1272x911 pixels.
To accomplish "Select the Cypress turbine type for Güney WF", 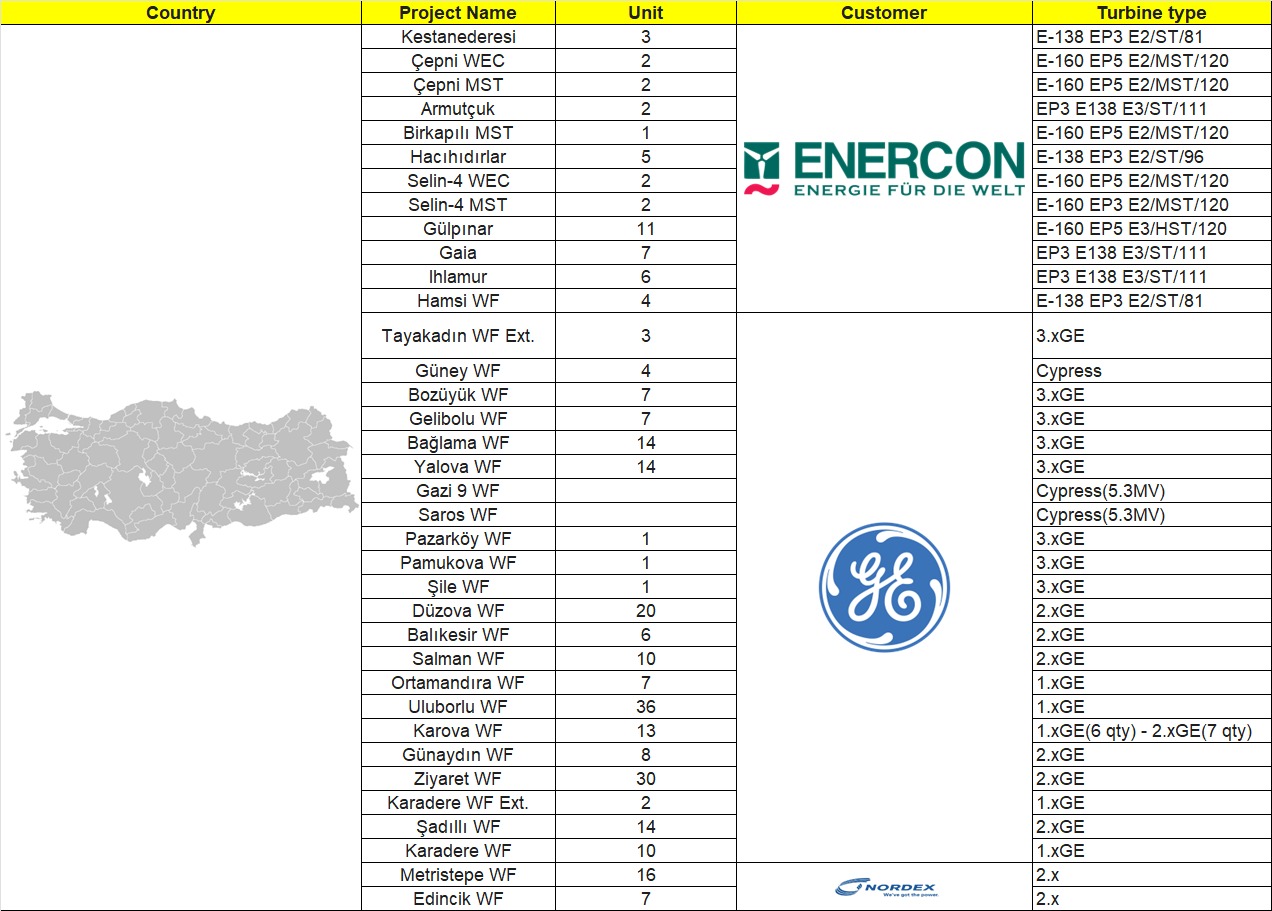I will 1151,371.
